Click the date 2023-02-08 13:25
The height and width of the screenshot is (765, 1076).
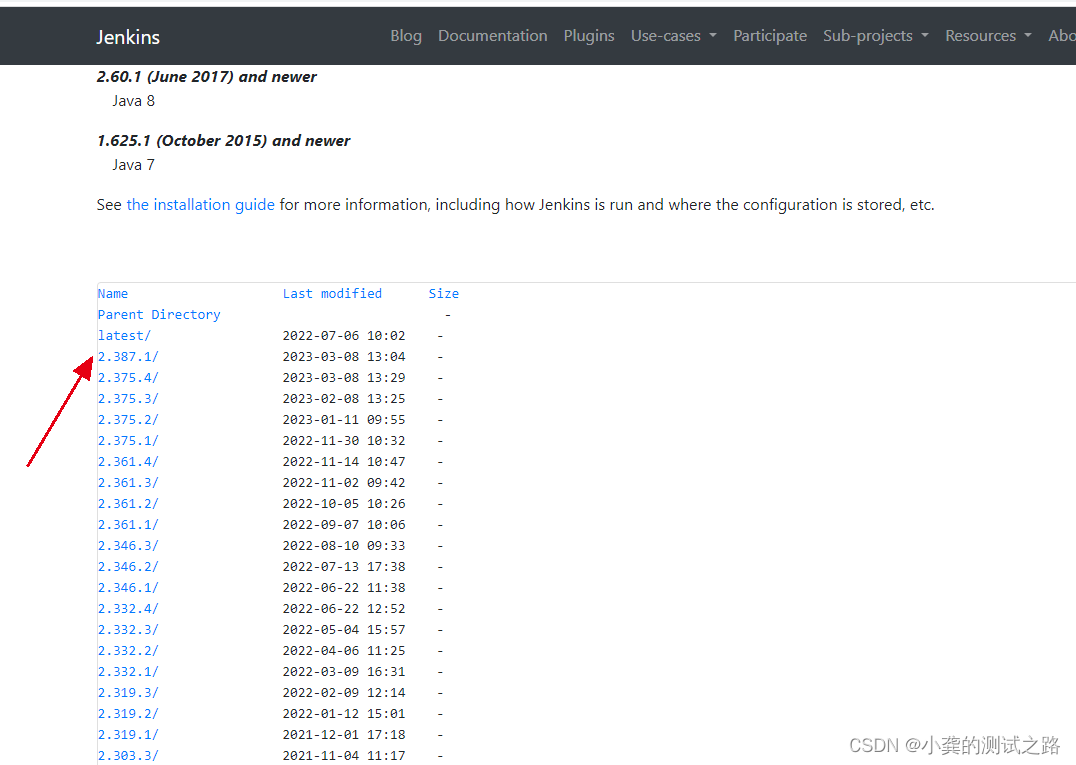[x=344, y=399]
